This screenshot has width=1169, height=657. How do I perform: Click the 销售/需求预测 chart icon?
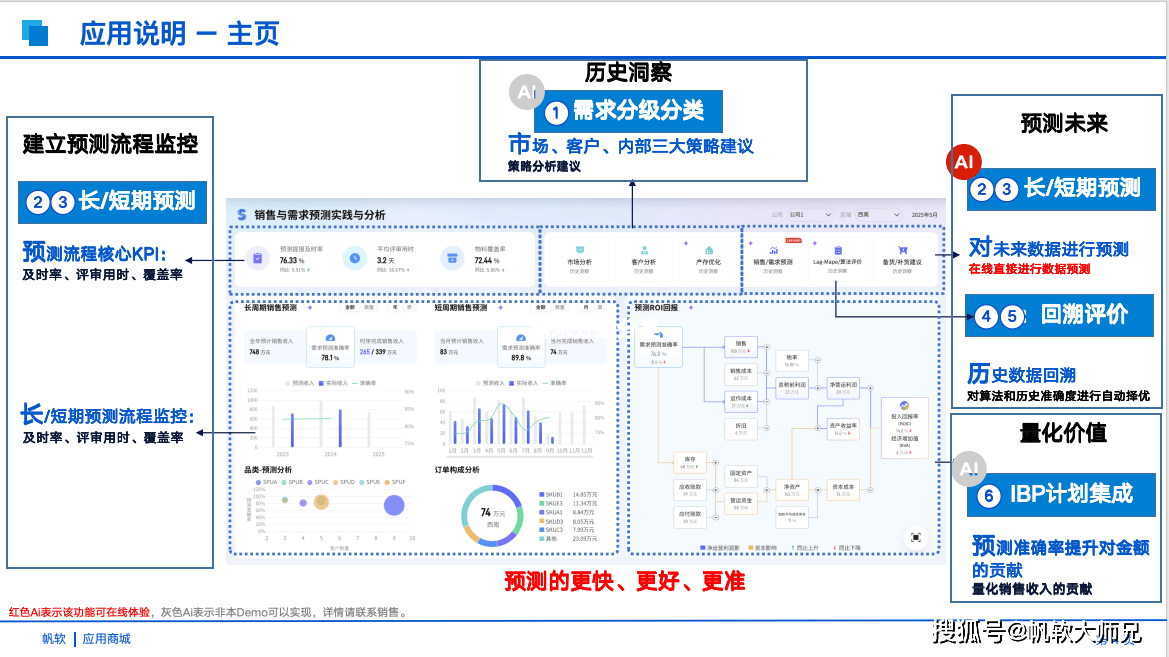click(773, 248)
